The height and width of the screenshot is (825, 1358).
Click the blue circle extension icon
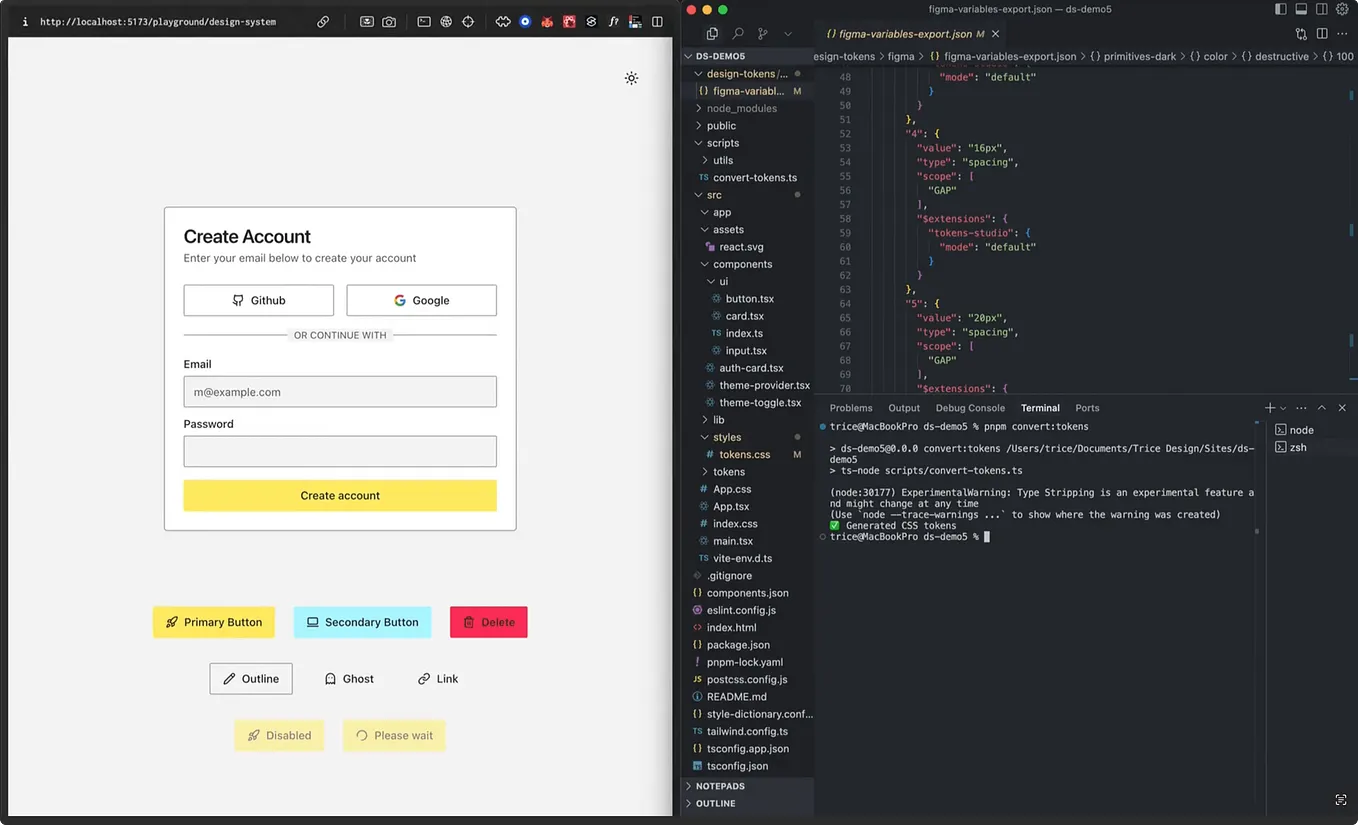click(525, 21)
